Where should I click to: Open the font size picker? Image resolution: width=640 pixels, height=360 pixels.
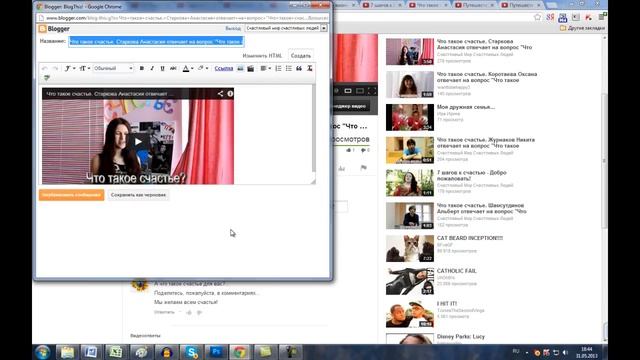pyautogui.click(x=84, y=68)
